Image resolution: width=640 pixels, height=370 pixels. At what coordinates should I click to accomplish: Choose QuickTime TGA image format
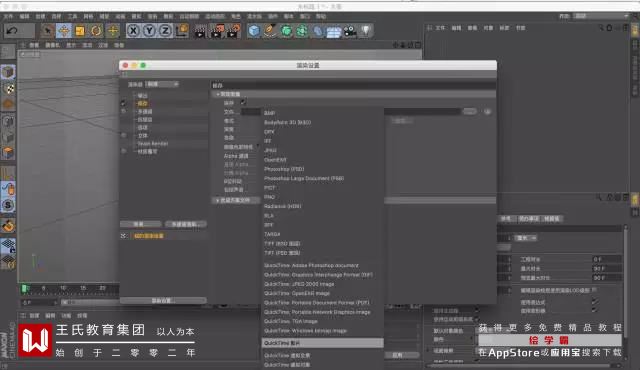coord(291,321)
